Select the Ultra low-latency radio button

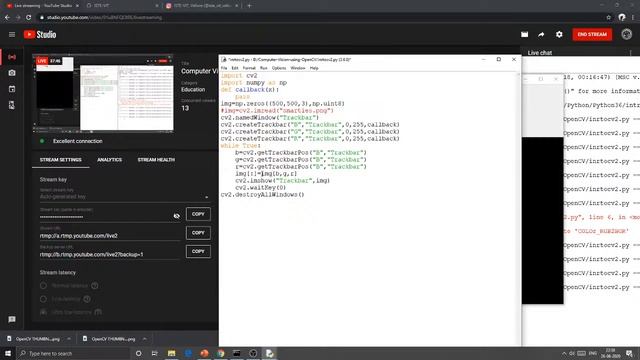(43, 312)
